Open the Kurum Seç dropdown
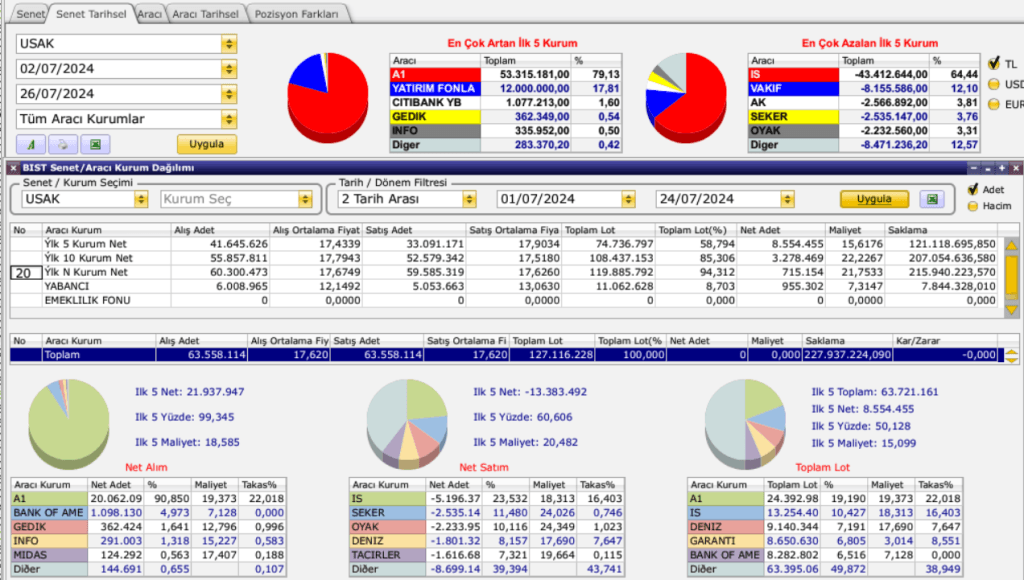Image resolution: width=1024 pixels, height=580 pixels. click(x=305, y=199)
